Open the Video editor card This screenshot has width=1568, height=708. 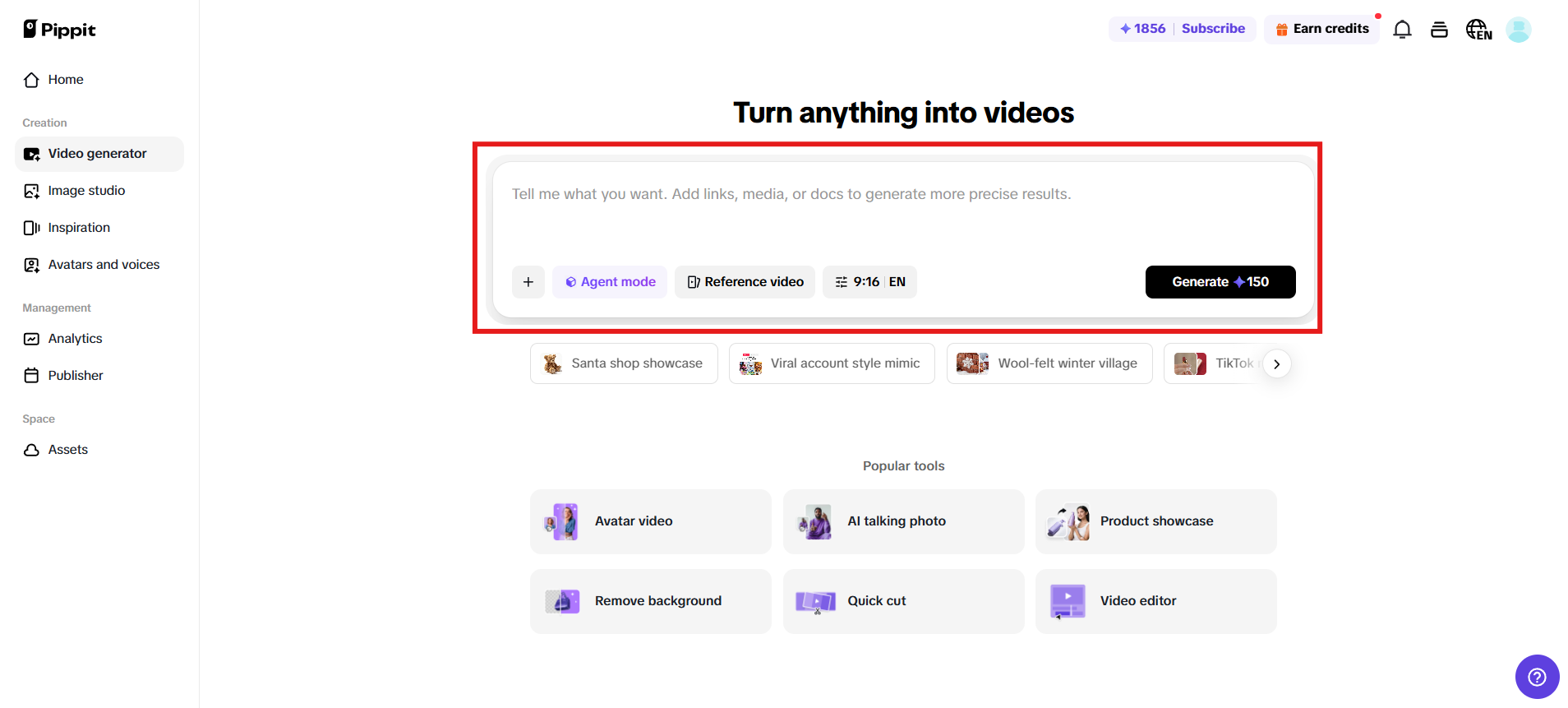1156,601
